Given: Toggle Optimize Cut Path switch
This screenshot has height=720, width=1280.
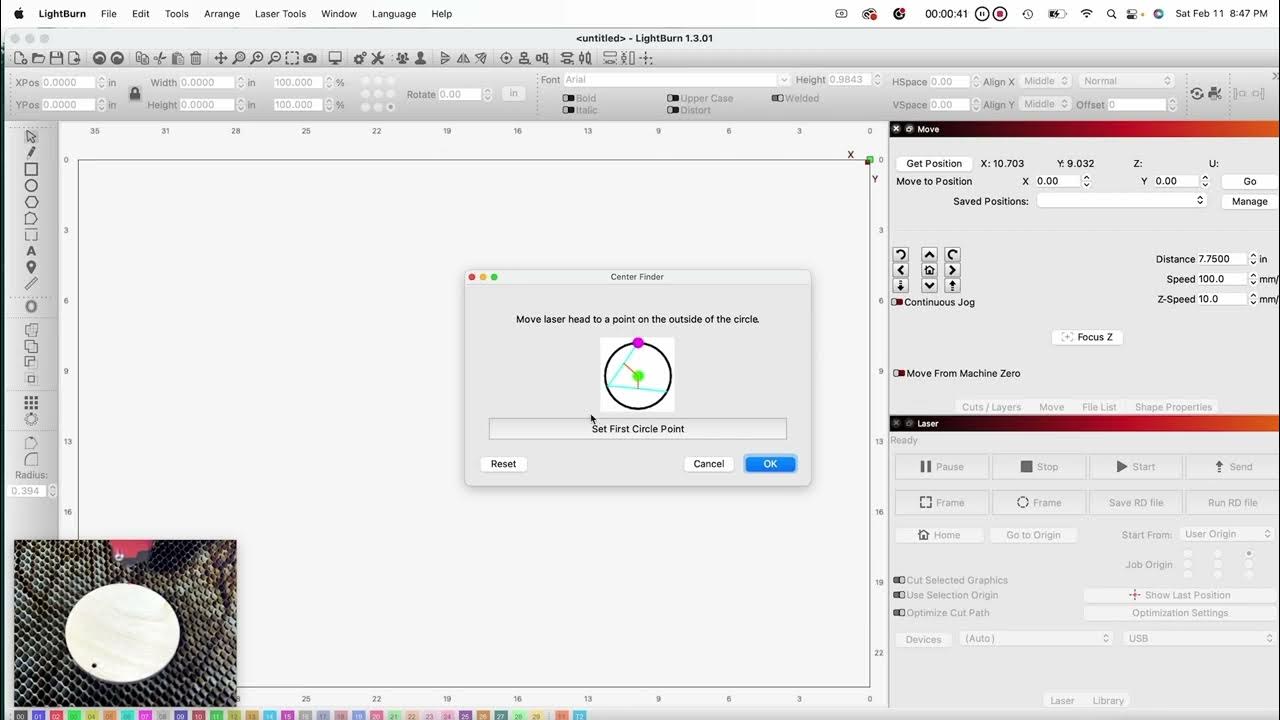Looking at the screenshot, I should pyautogui.click(x=898, y=613).
